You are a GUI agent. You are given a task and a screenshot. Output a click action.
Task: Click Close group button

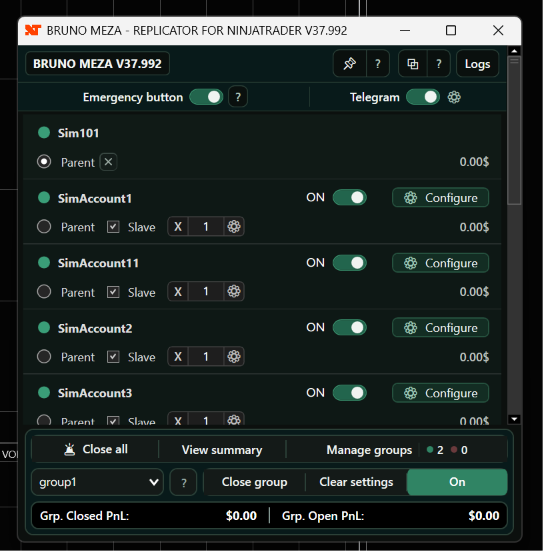pos(254,482)
